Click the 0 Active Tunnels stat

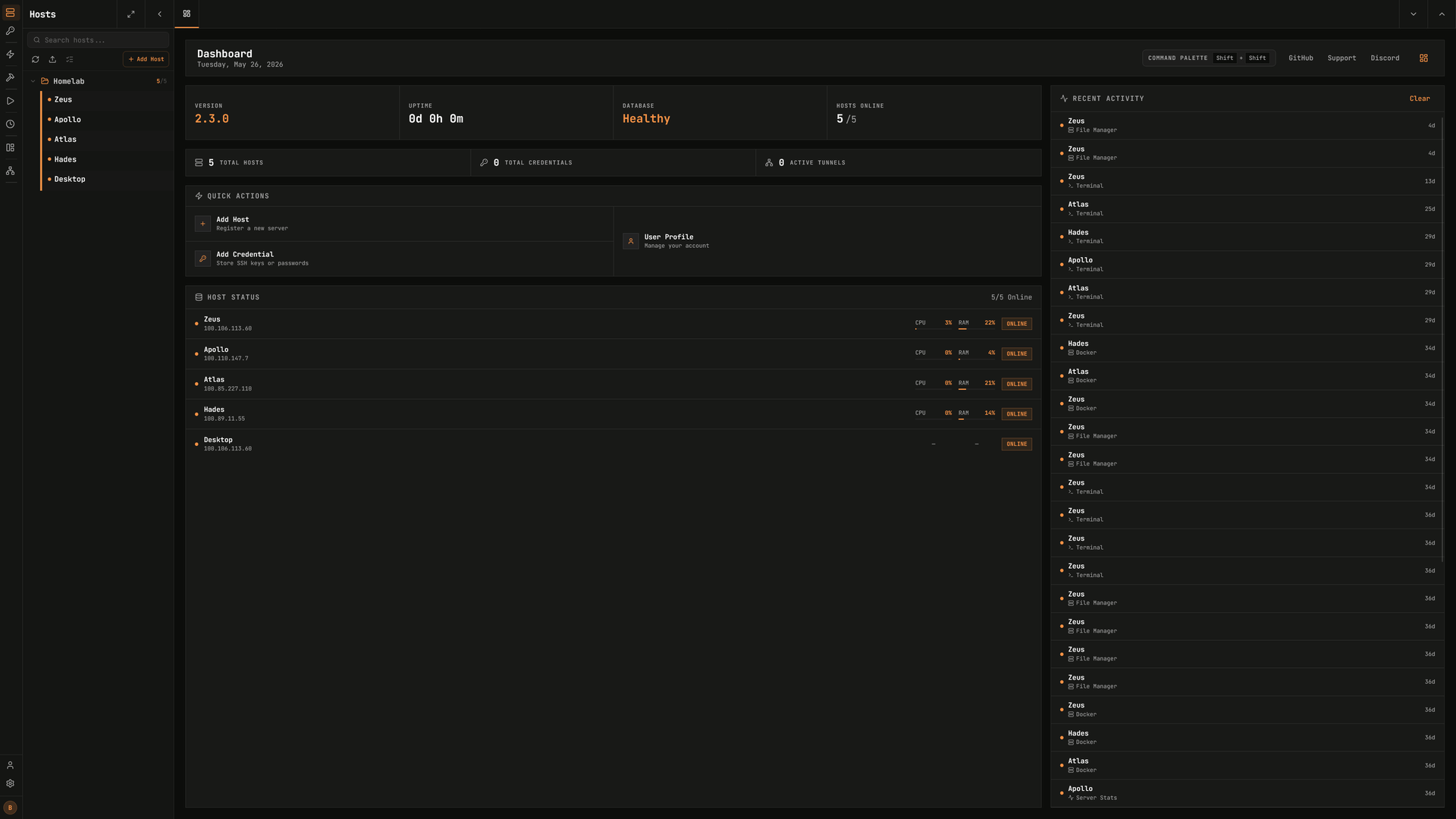pos(898,163)
